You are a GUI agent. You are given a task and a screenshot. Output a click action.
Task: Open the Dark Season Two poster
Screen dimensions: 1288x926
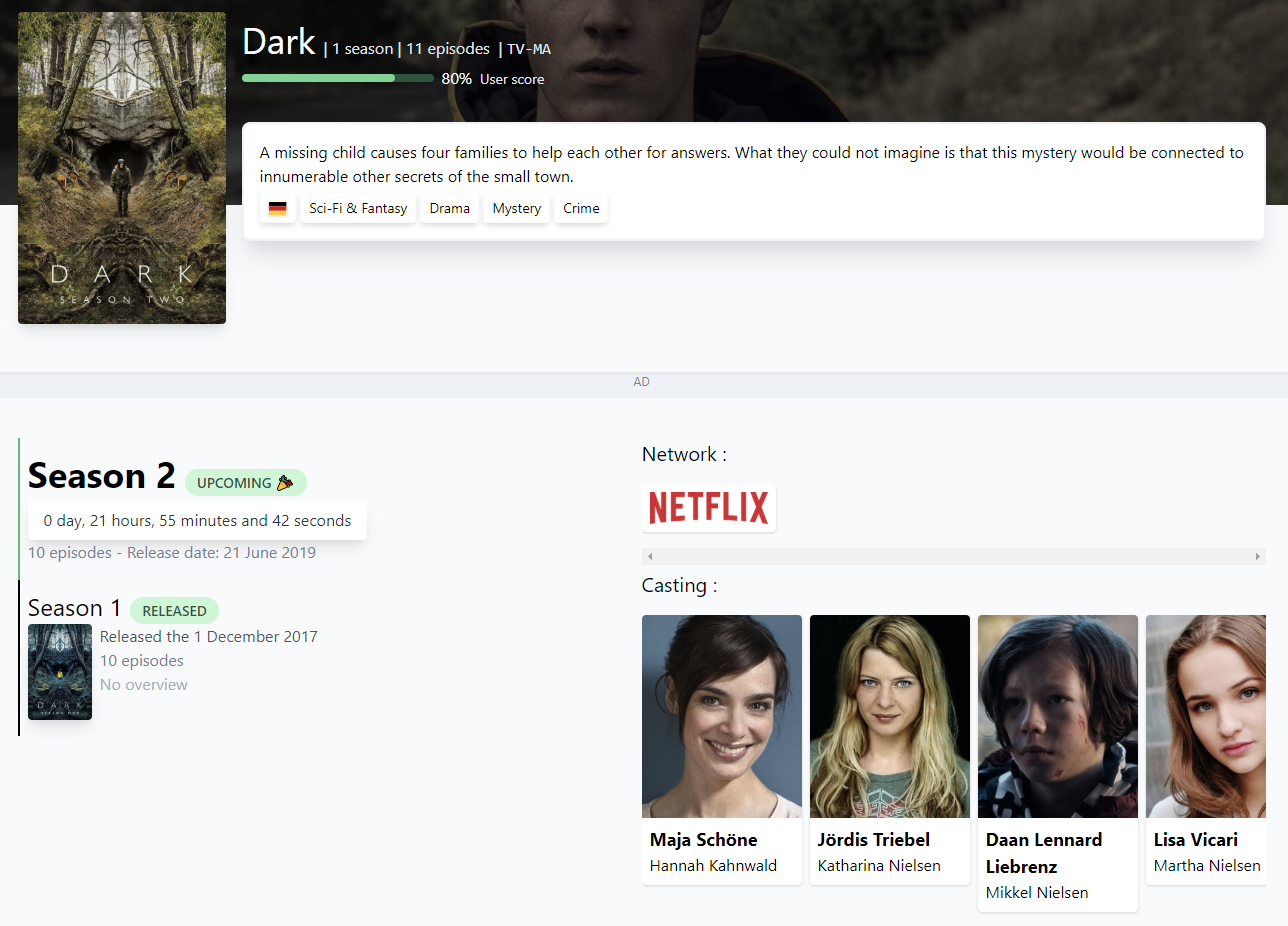[x=122, y=168]
